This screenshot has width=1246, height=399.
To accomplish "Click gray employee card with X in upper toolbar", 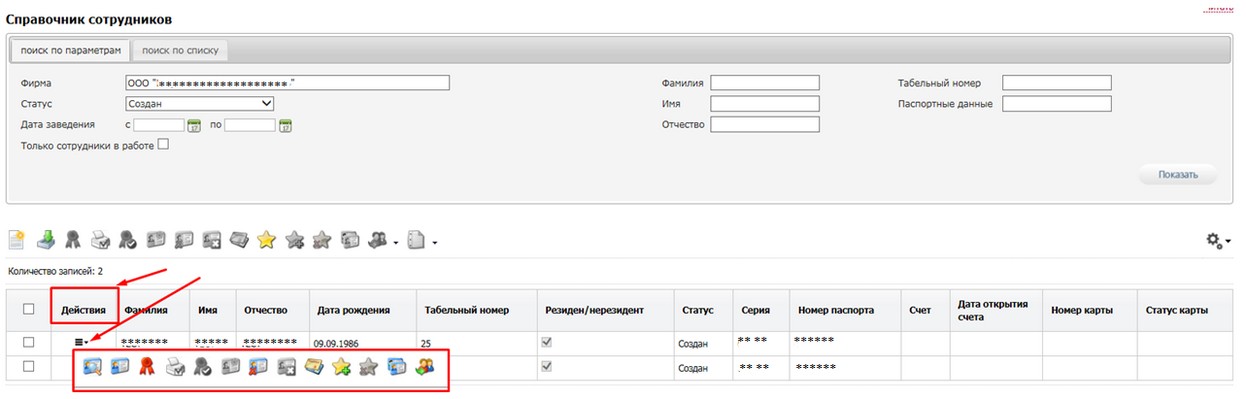I will pyautogui.click(x=211, y=240).
